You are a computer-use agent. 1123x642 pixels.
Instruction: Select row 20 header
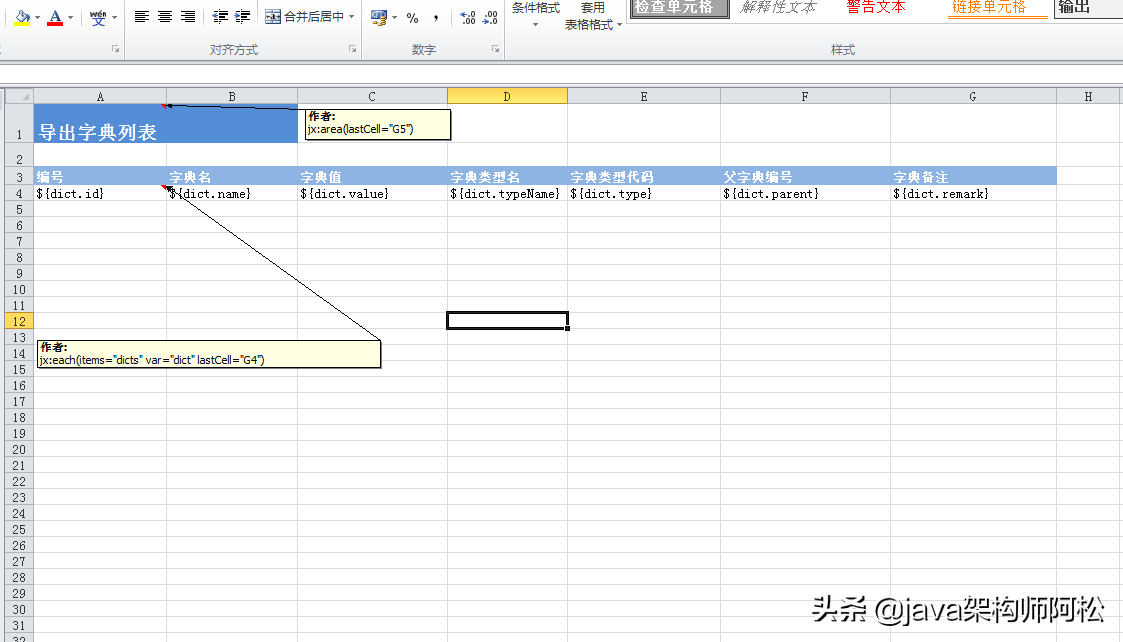tap(19, 449)
